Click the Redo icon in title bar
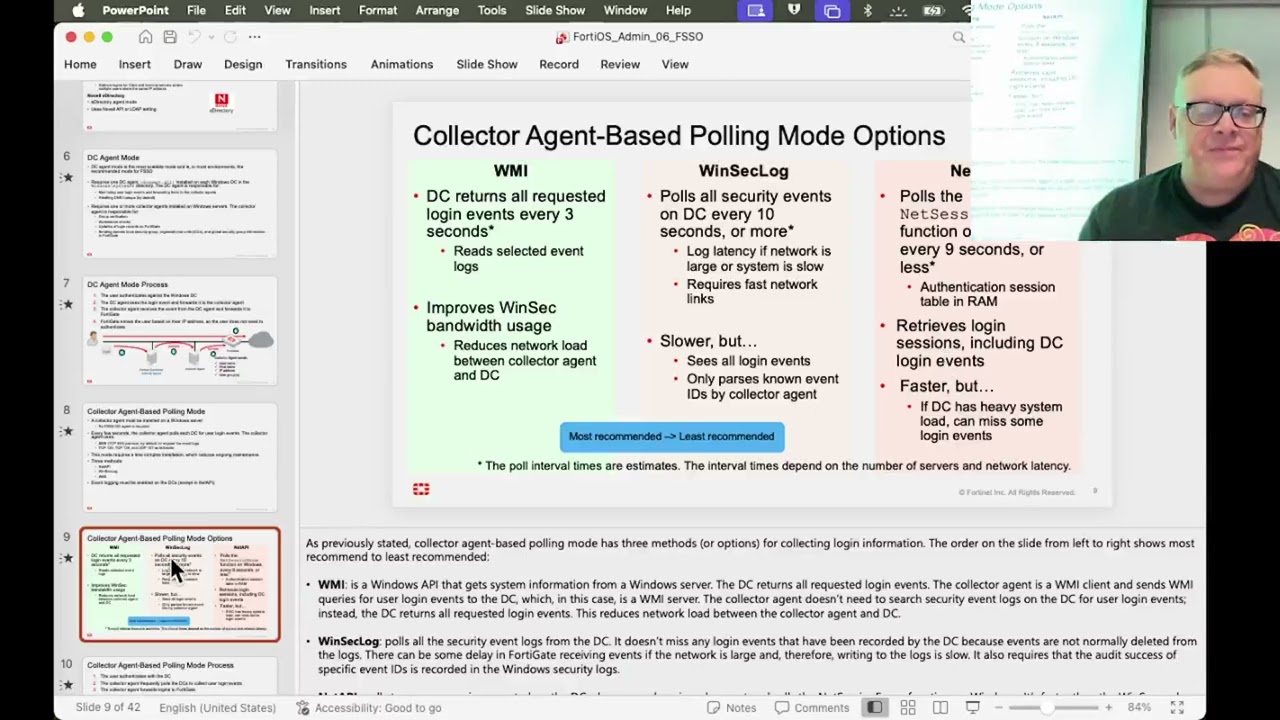Image resolution: width=1280 pixels, height=720 pixels. tap(230, 37)
